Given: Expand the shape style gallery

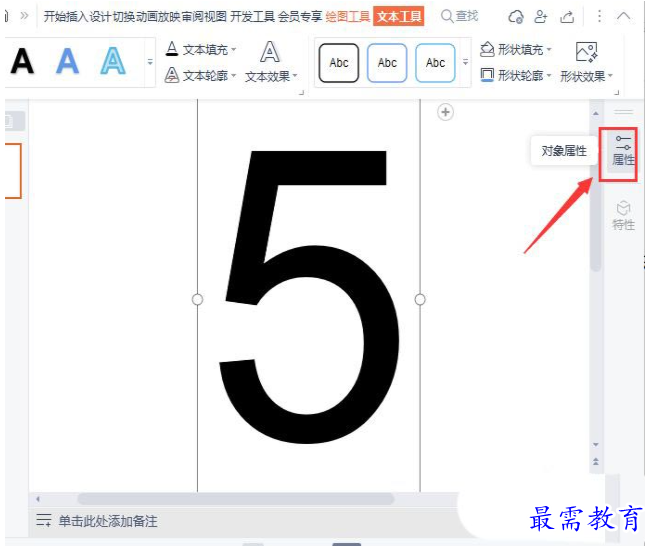Looking at the screenshot, I should [x=465, y=62].
